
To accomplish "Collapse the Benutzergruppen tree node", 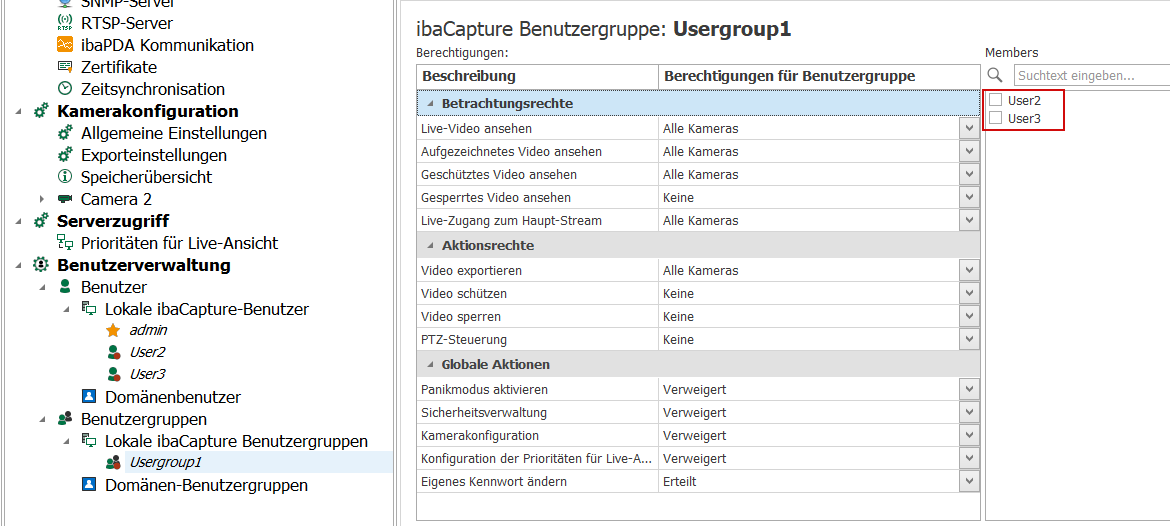I will [x=42, y=419].
